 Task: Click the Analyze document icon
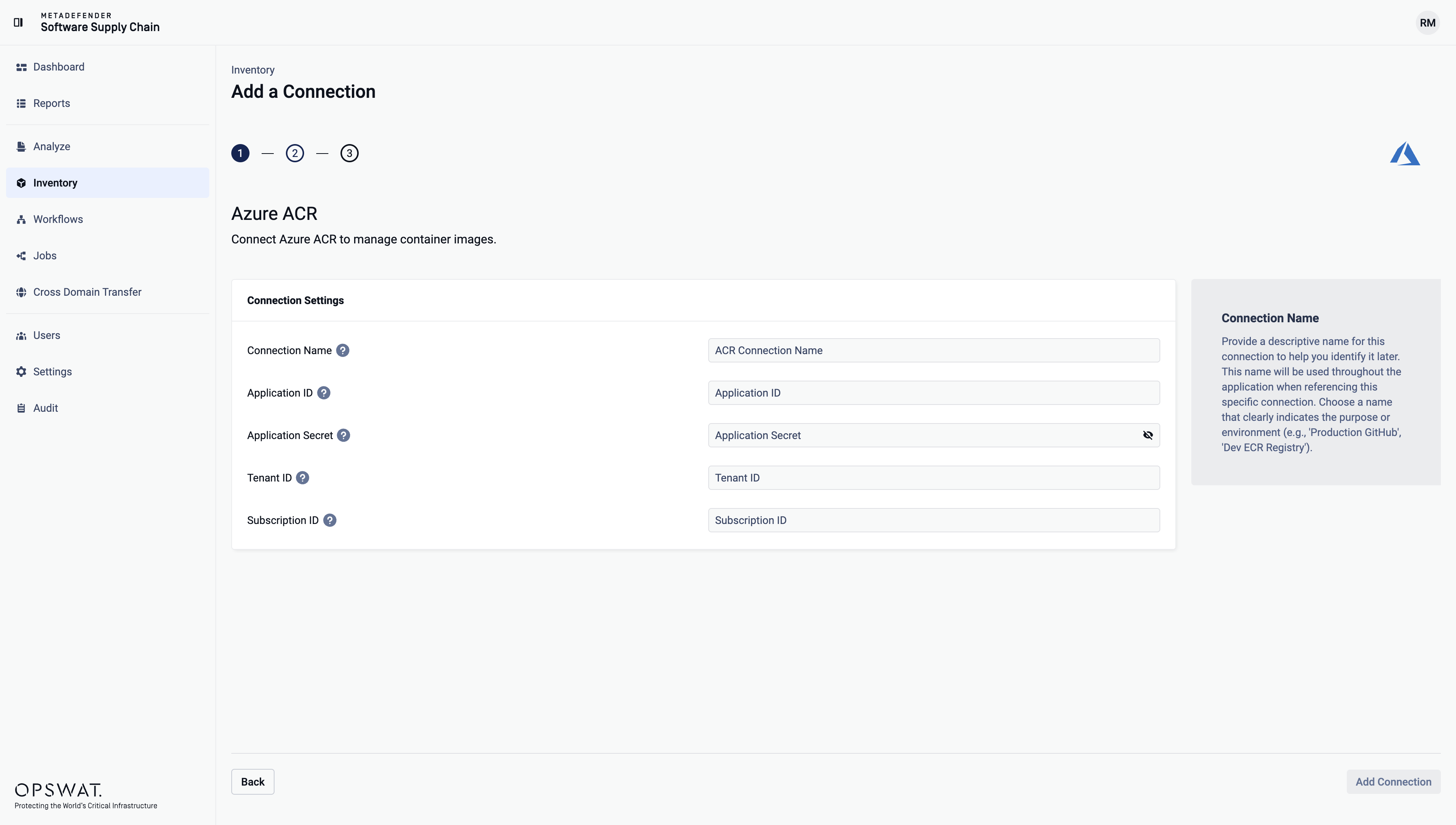[x=22, y=146]
